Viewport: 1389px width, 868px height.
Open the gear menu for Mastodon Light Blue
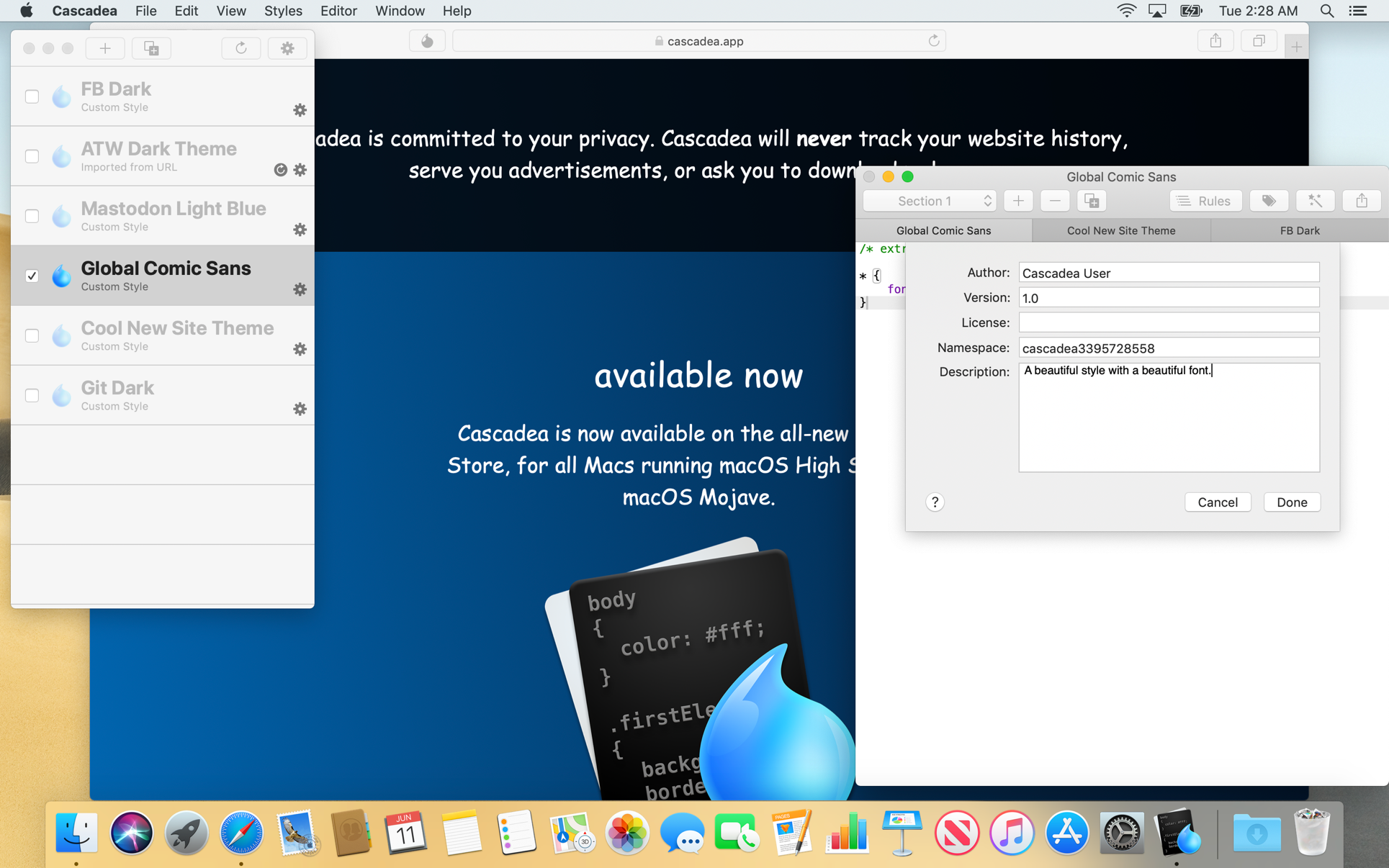[300, 230]
